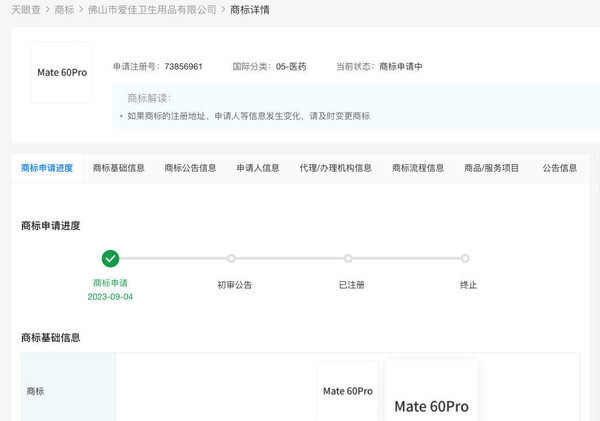
Task: Click the 终止 progress step marker
Action: [465, 259]
